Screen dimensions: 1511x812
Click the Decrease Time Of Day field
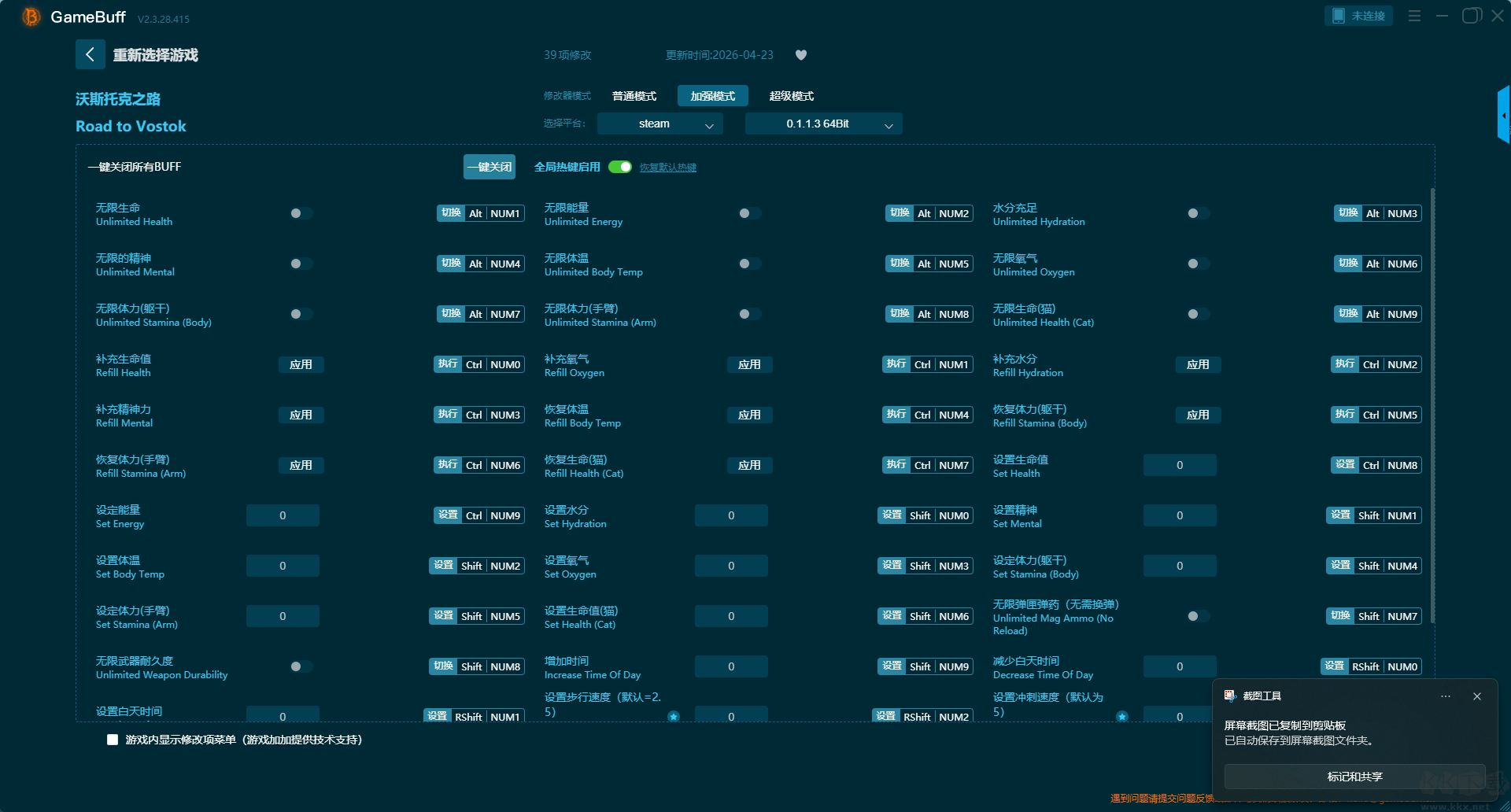pyautogui.click(x=1180, y=666)
